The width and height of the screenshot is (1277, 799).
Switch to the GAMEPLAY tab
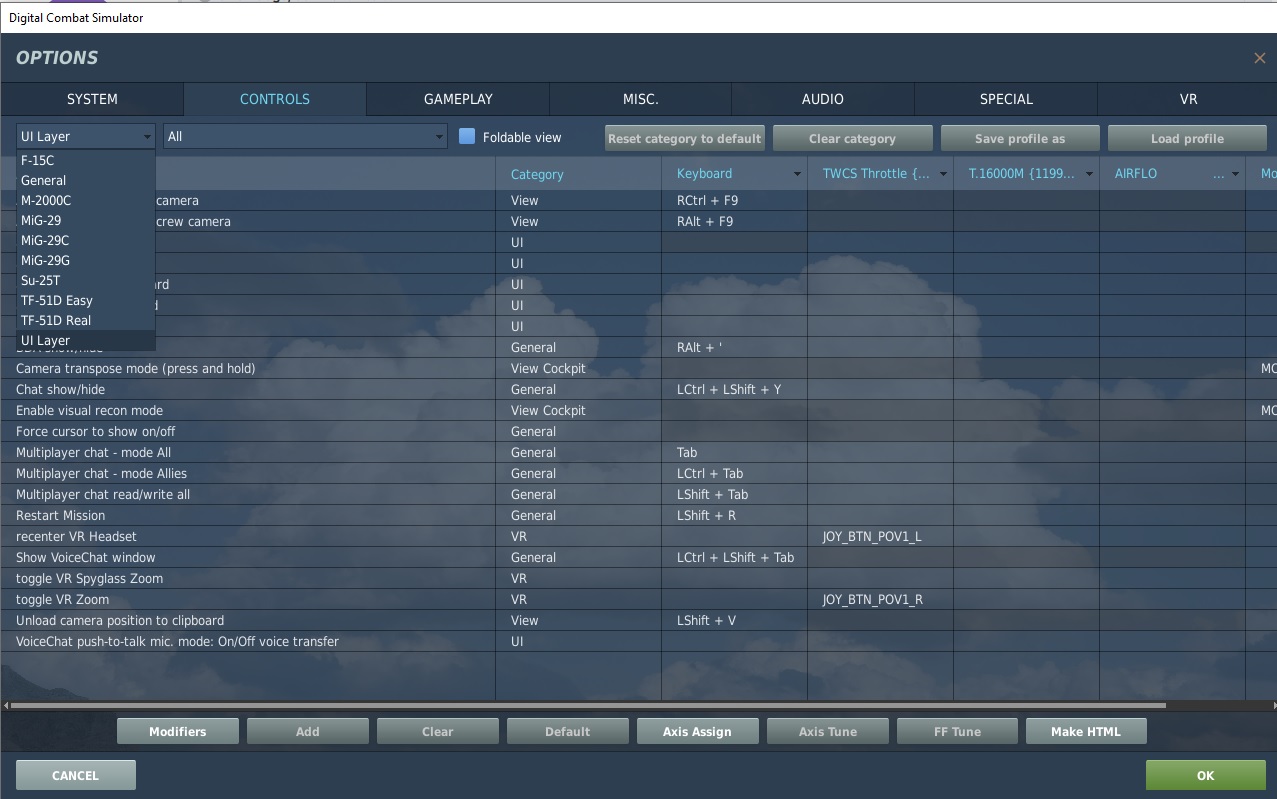click(458, 99)
